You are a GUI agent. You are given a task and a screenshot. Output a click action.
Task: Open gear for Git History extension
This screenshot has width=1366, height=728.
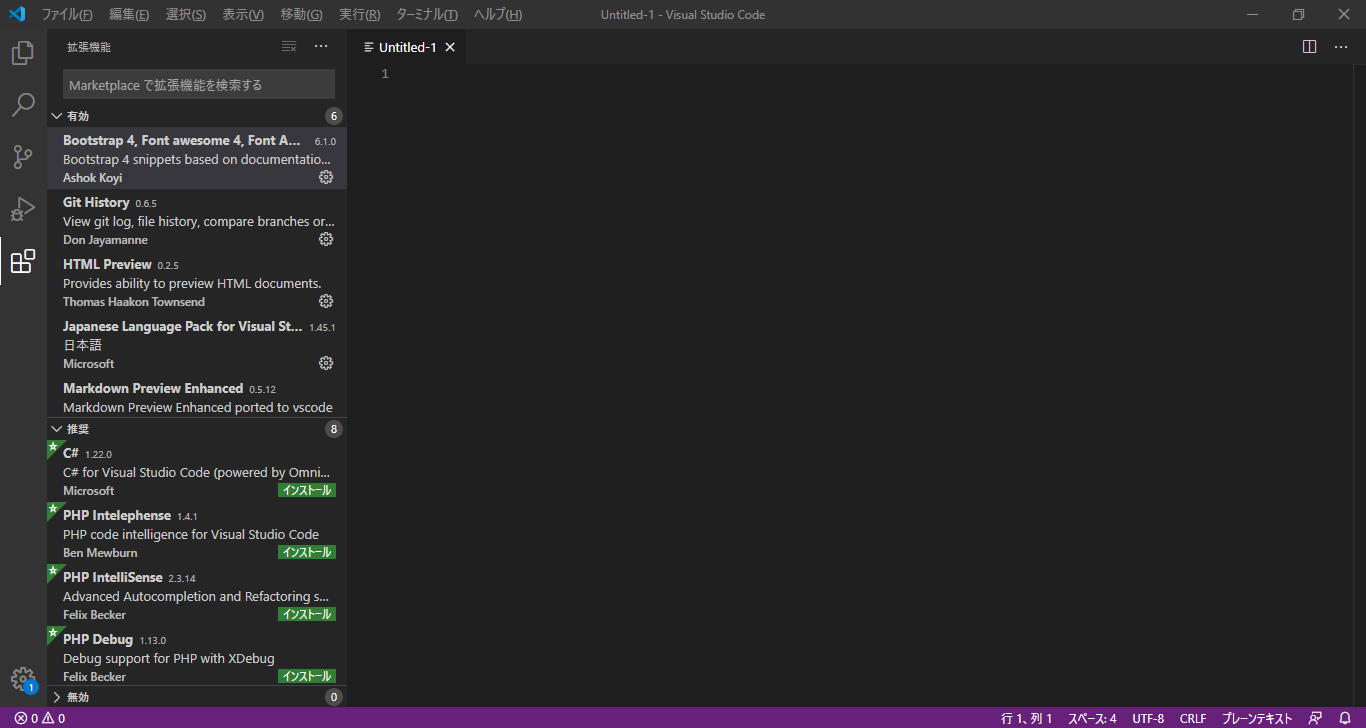[326, 239]
